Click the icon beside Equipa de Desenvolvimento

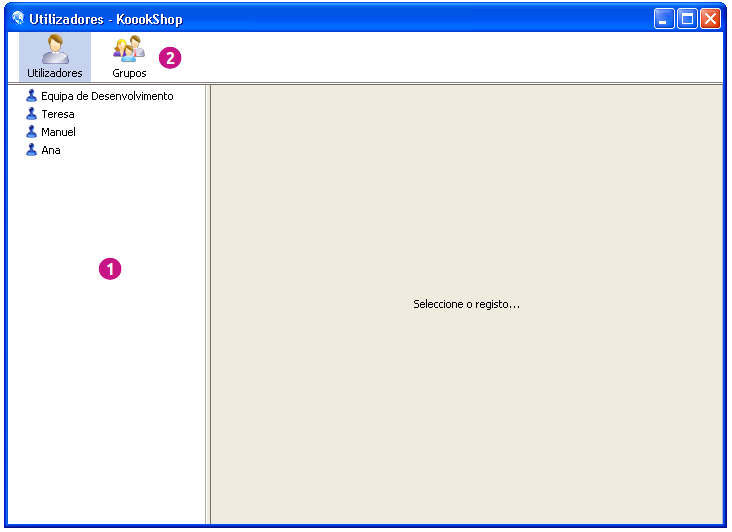click(31, 96)
